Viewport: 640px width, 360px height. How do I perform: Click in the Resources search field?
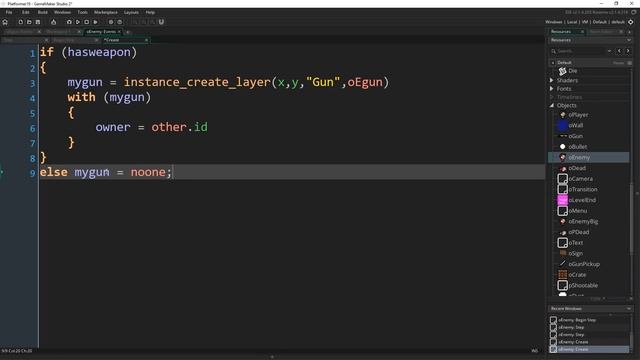point(580,51)
